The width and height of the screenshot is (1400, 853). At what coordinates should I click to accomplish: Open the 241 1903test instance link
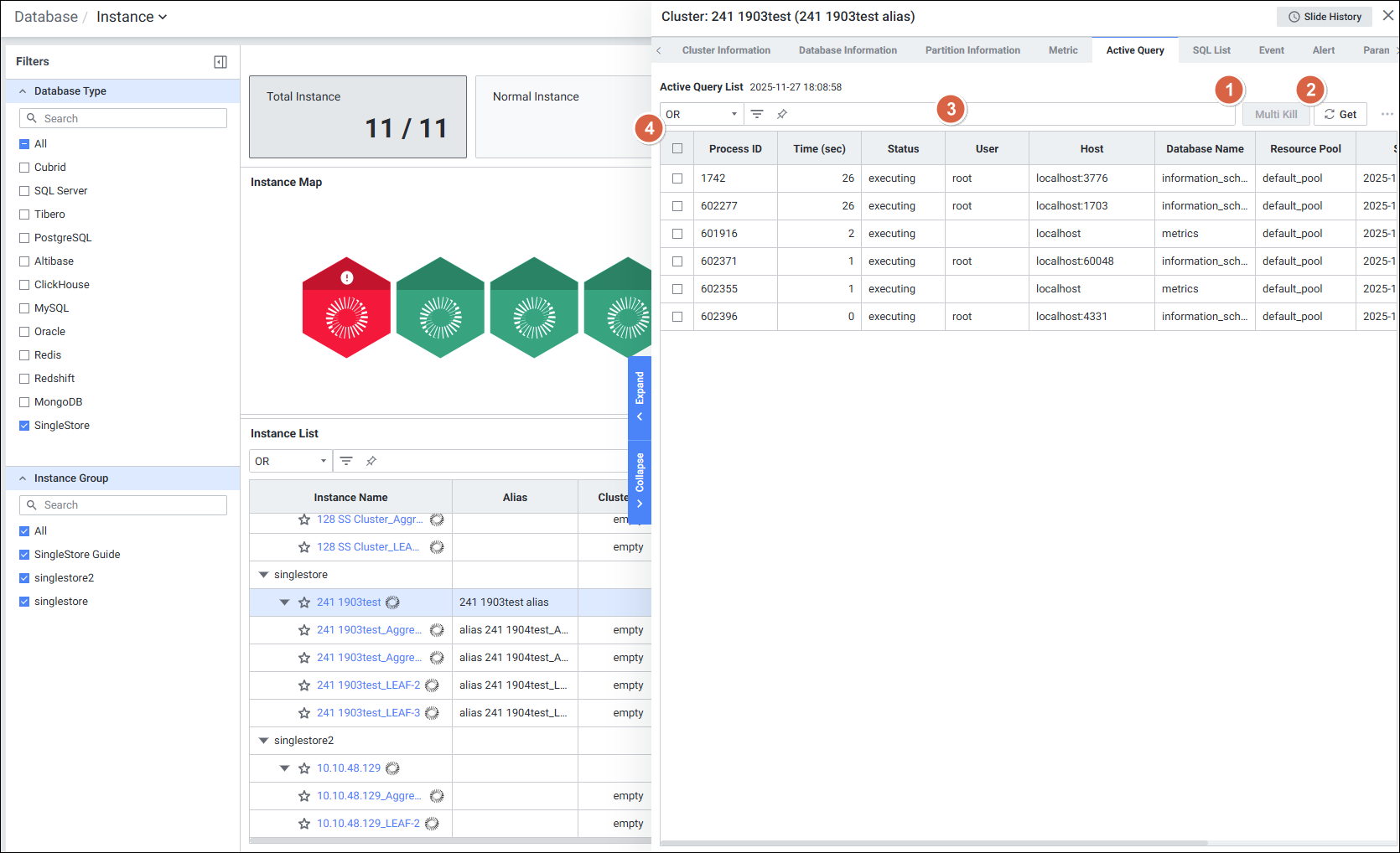coord(349,602)
